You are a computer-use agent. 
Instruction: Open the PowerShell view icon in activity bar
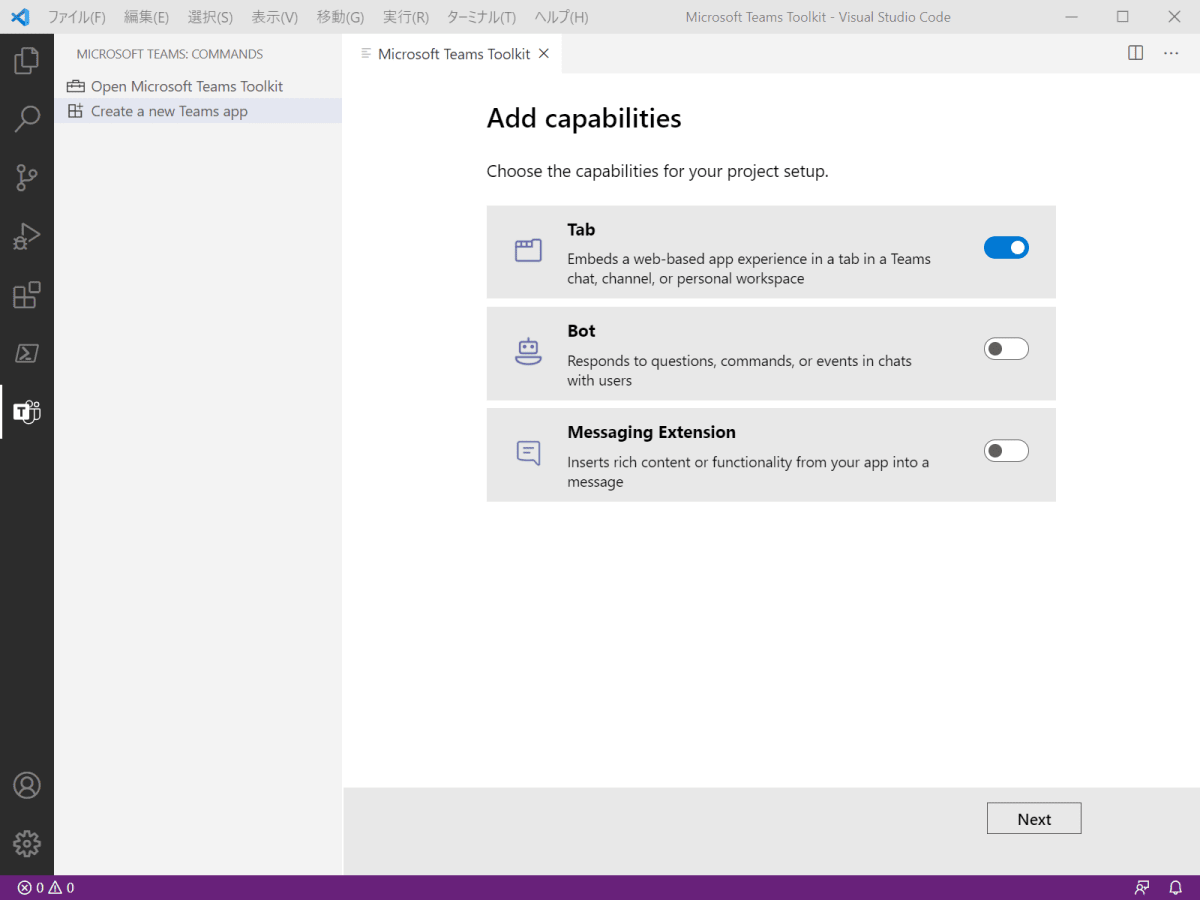27,353
